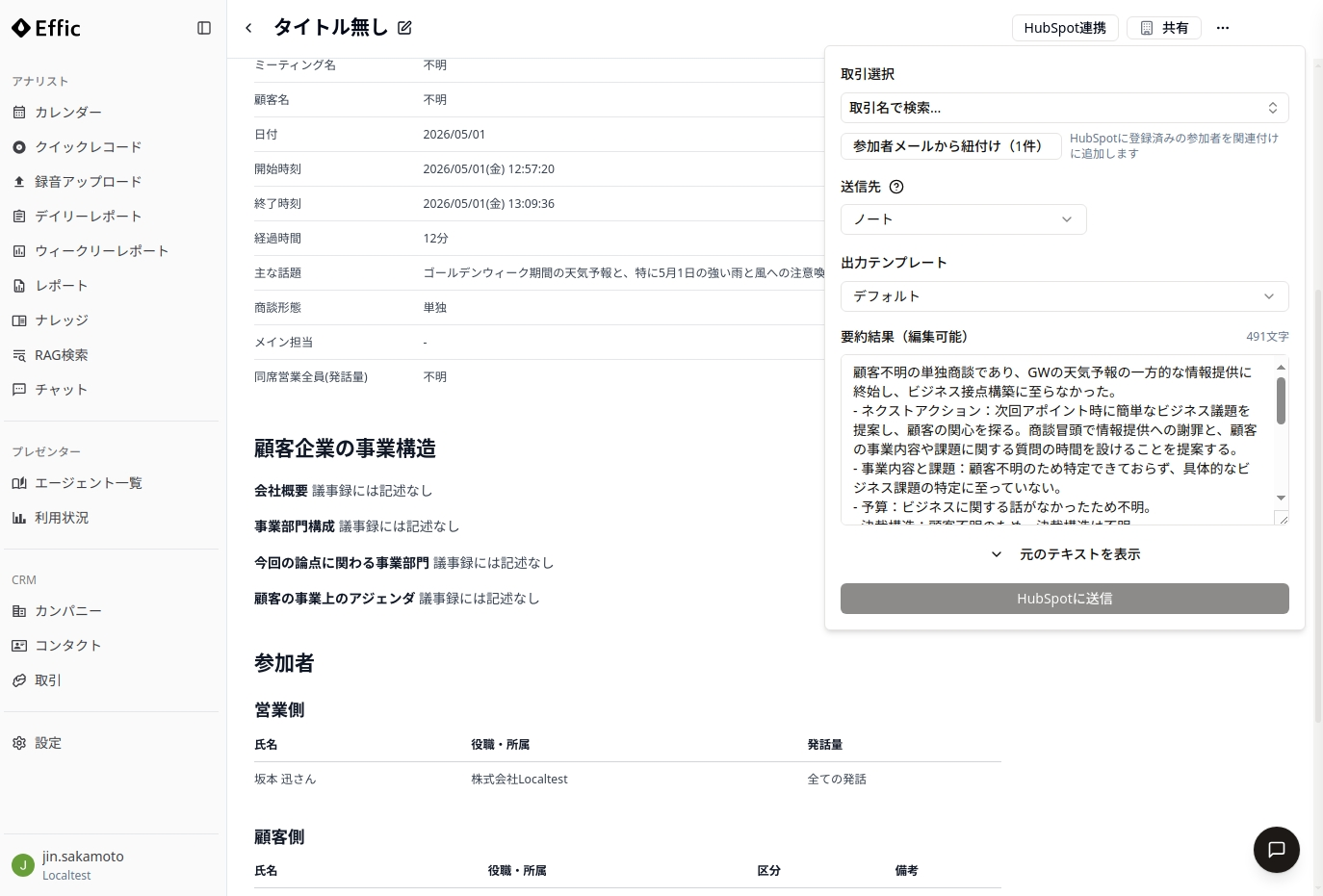Collapse the sidebar panel icon
This screenshot has height=896, width=1323.
(x=204, y=28)
